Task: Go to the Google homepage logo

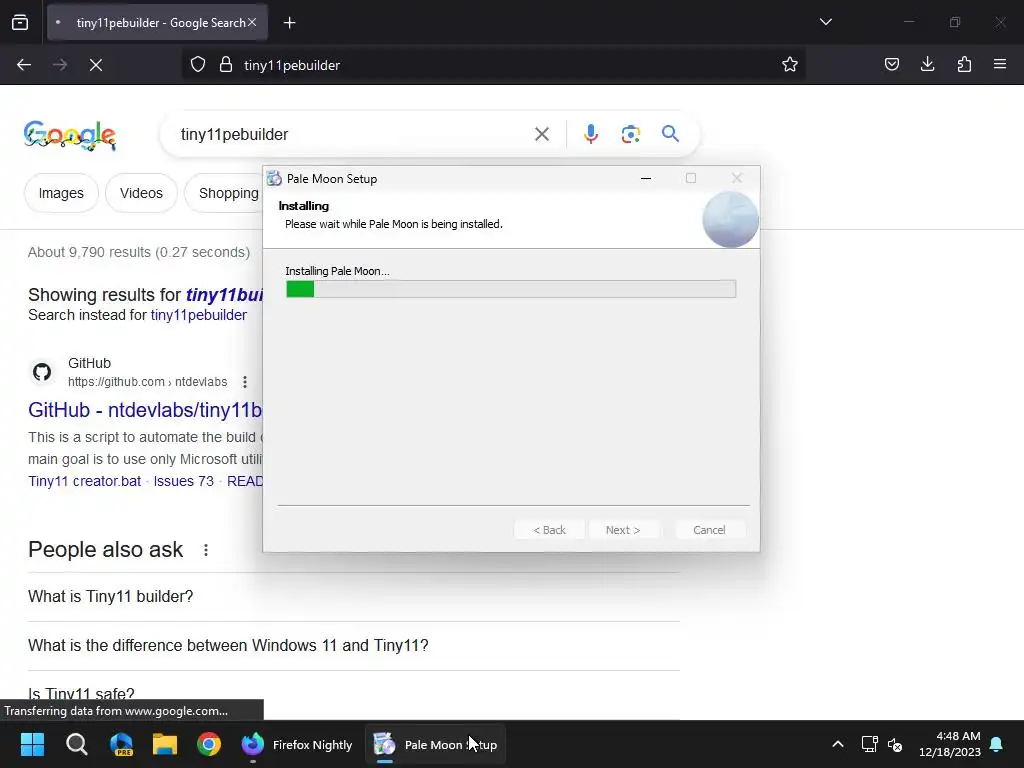Action: [70, 135]
